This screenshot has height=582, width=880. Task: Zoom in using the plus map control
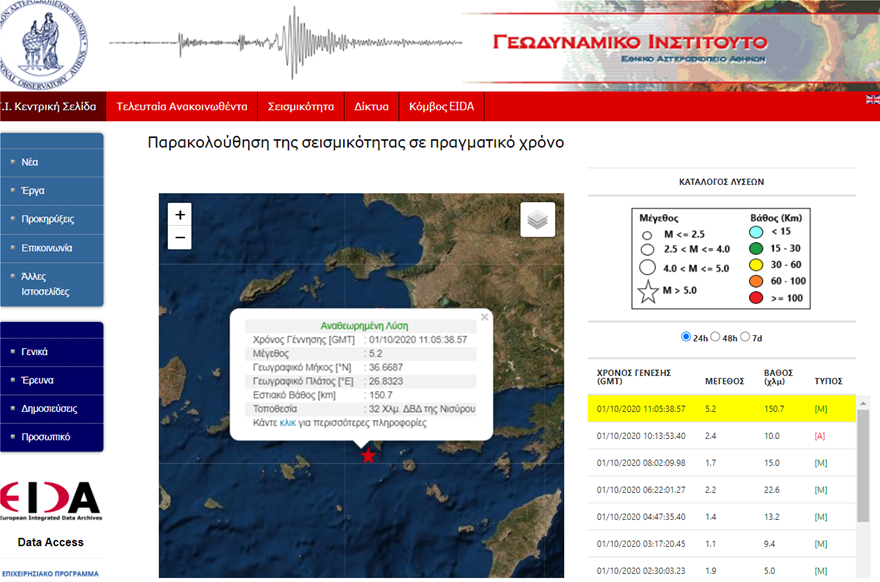click(179, 214)
